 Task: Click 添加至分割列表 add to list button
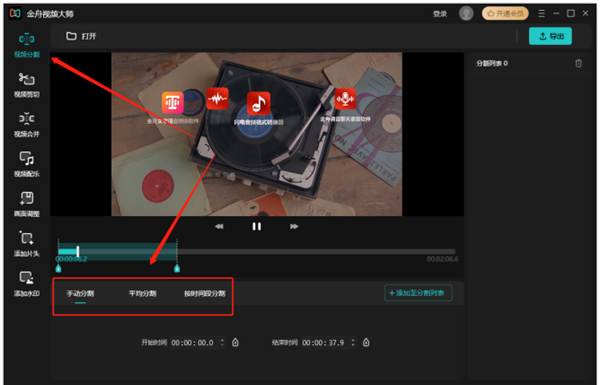click(x=418, y=293)
